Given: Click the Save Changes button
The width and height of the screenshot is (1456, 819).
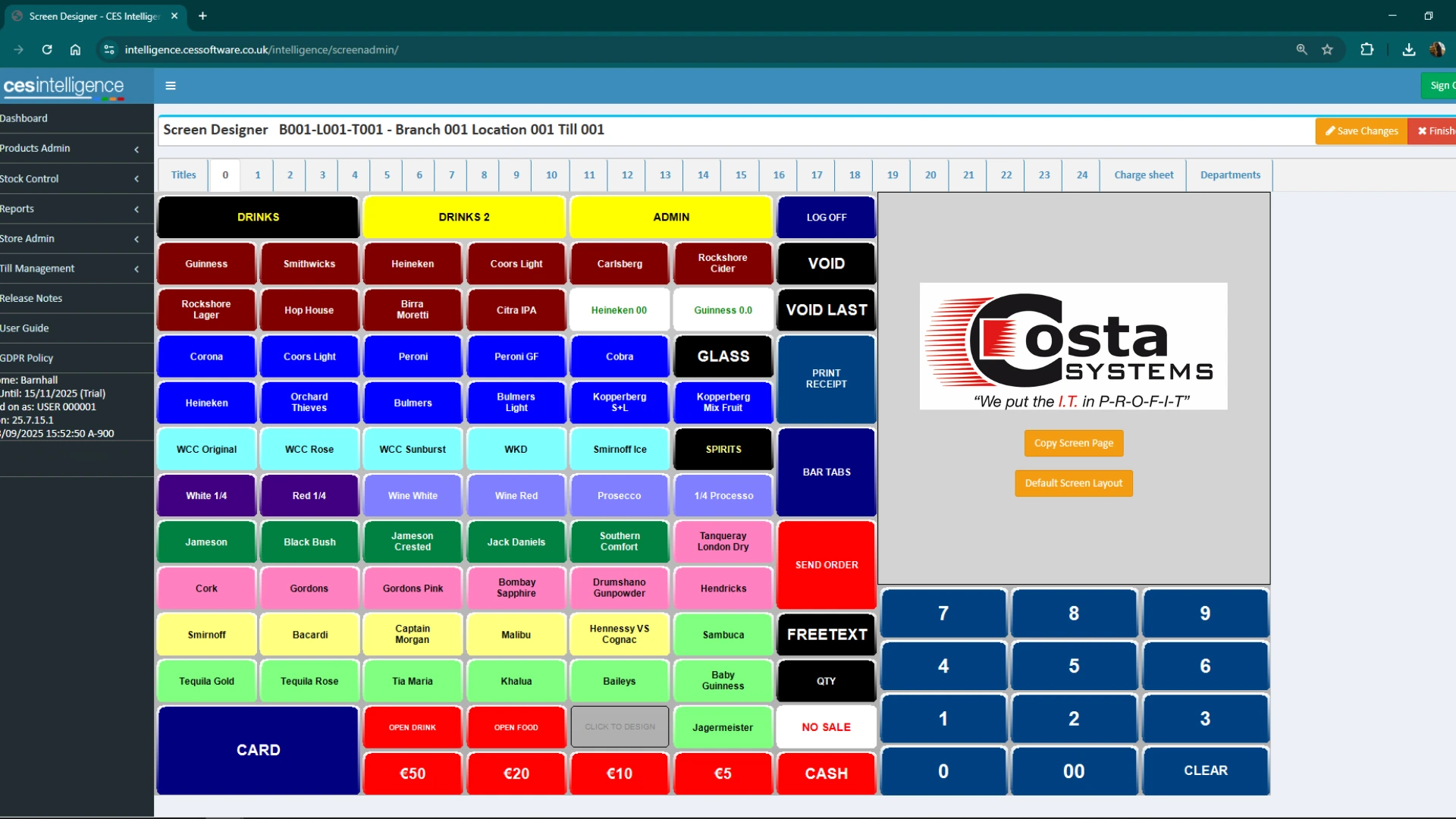Looking at the screenshot, I should click(1360, 131).
